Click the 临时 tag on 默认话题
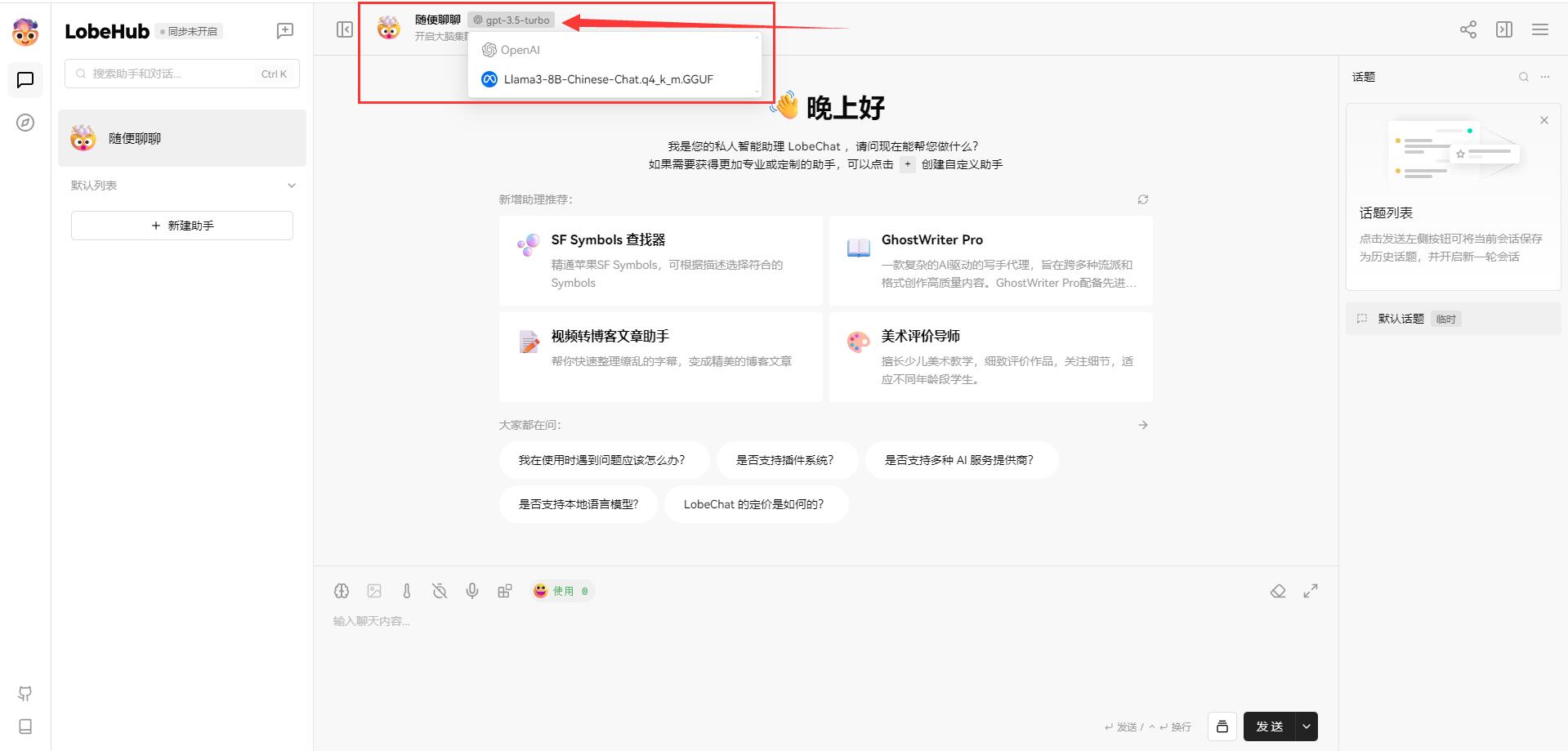The width and height of the screenshot is (1568, 751). click(1445, 319)
